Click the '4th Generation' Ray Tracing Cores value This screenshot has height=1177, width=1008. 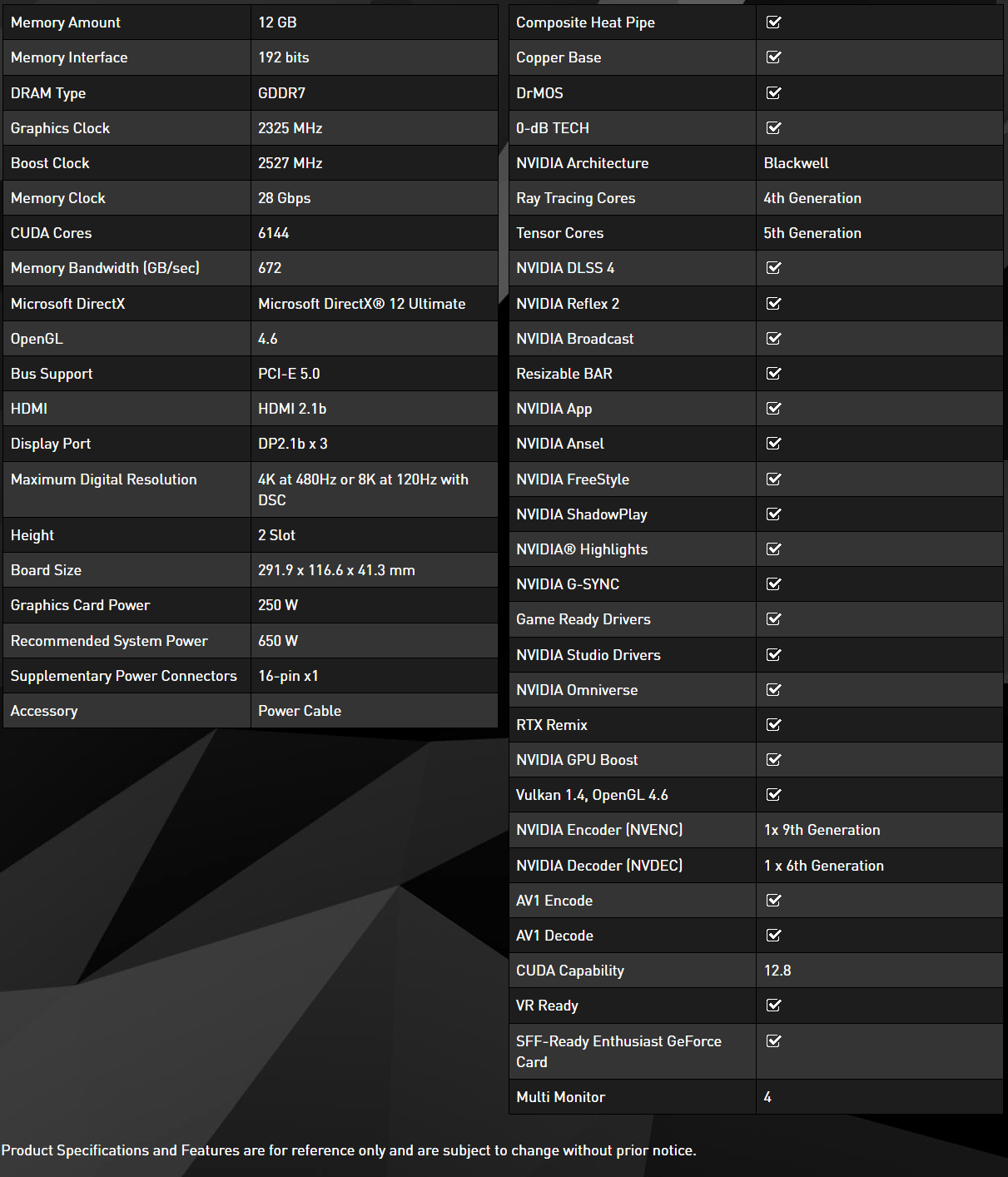(812, 198)
